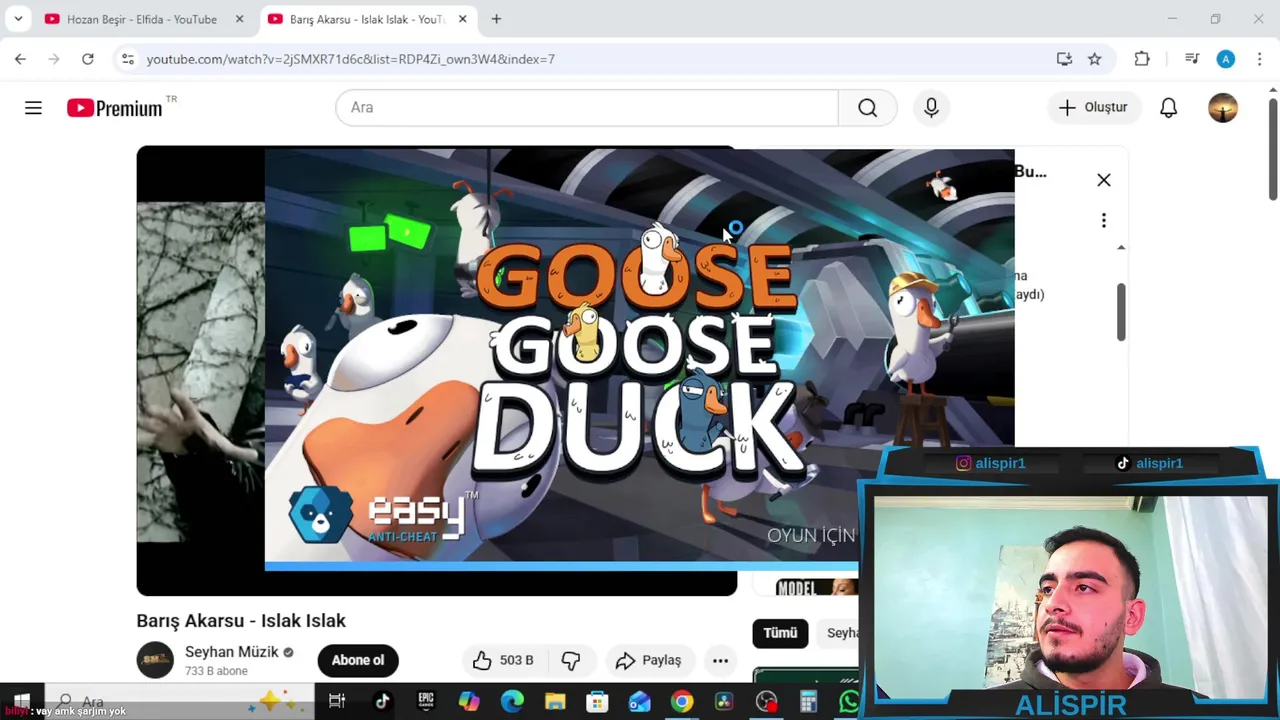This screenshot has width=1280, height=720.
Task: Open the YouTube hamburger guide menu
Action: pos(33,107)
